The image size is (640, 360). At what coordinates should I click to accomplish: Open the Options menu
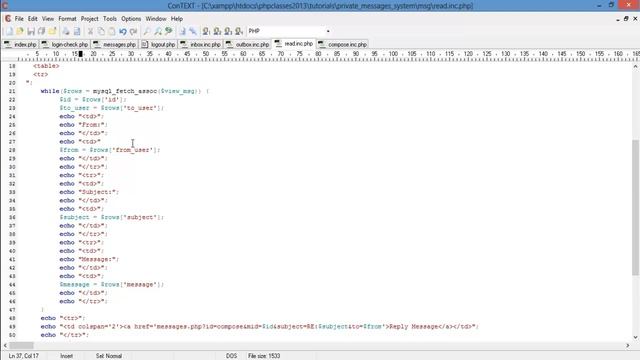(x=131, y=19)
